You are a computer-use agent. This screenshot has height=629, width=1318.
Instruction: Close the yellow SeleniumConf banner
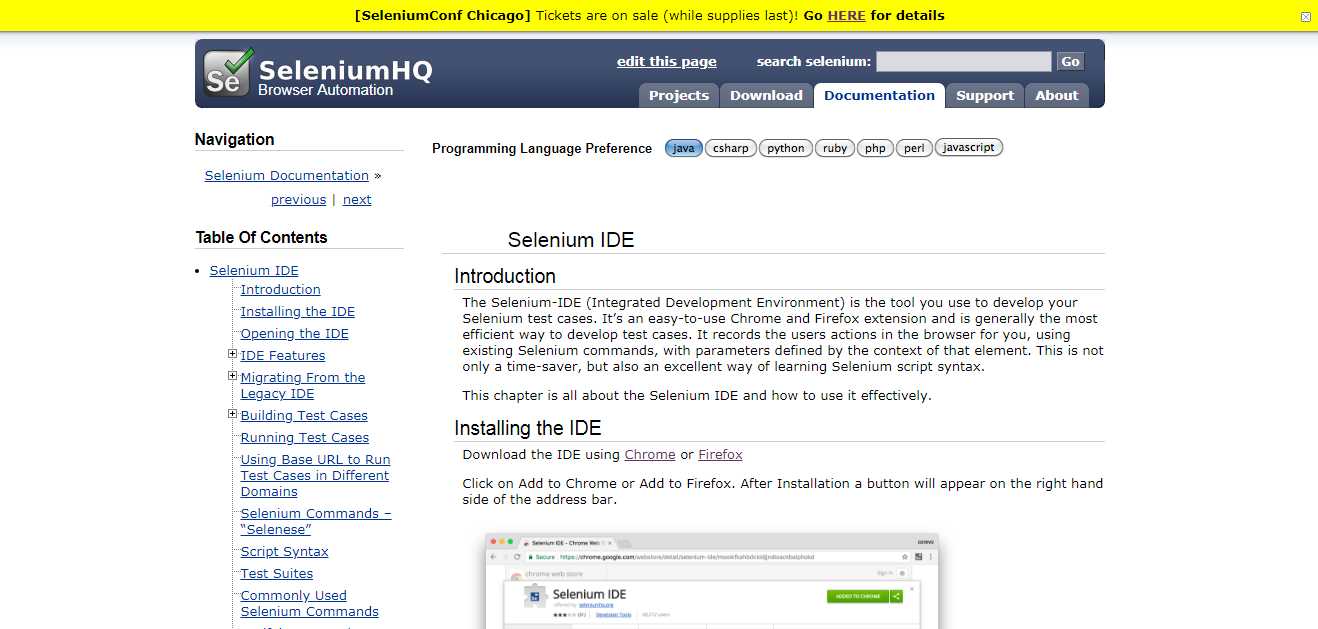tap(1306, 17)
